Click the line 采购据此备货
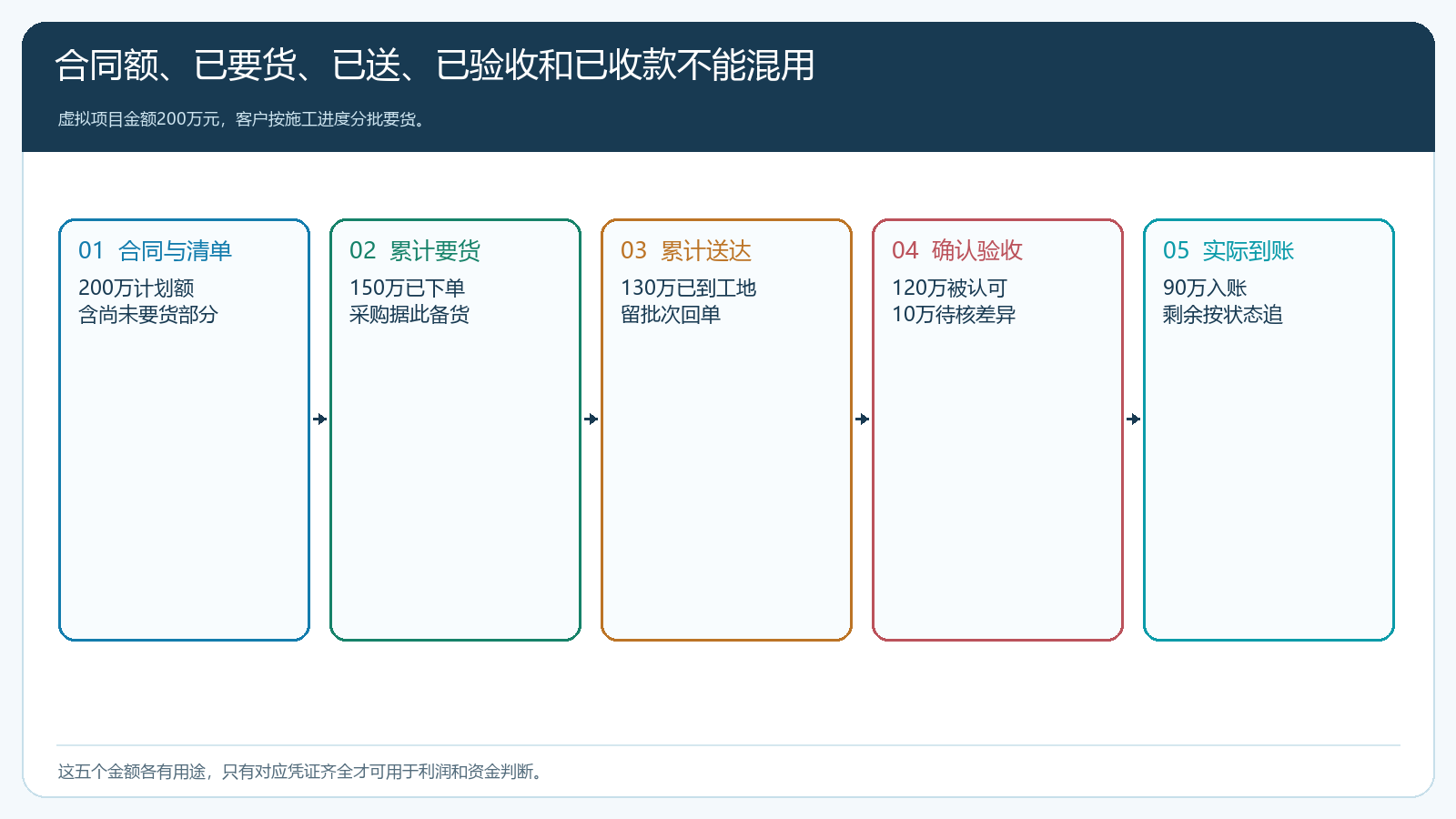The image size is (1456, 819). 409,315
